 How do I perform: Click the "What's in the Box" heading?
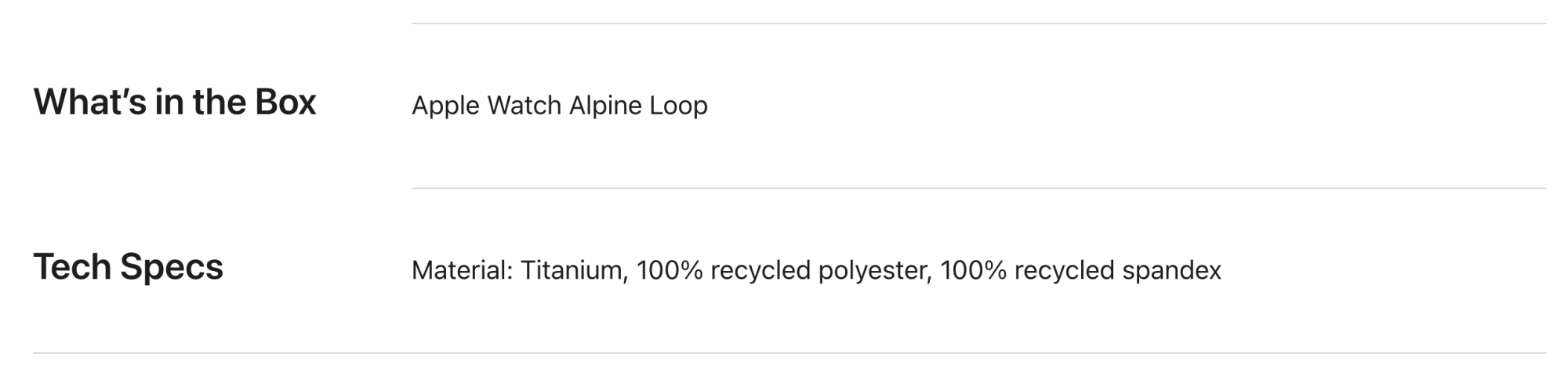[x=174, y=103]
